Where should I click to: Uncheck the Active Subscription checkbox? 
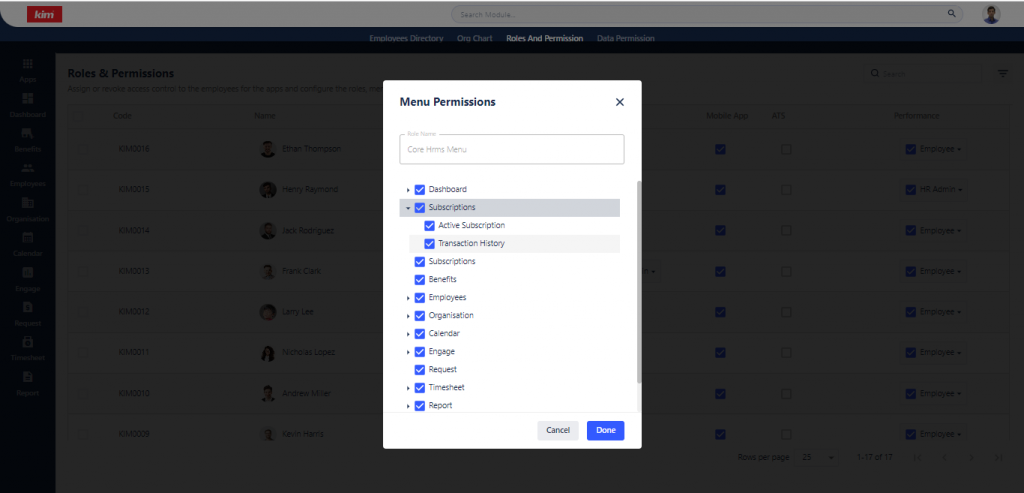click(x=430, y=225)
